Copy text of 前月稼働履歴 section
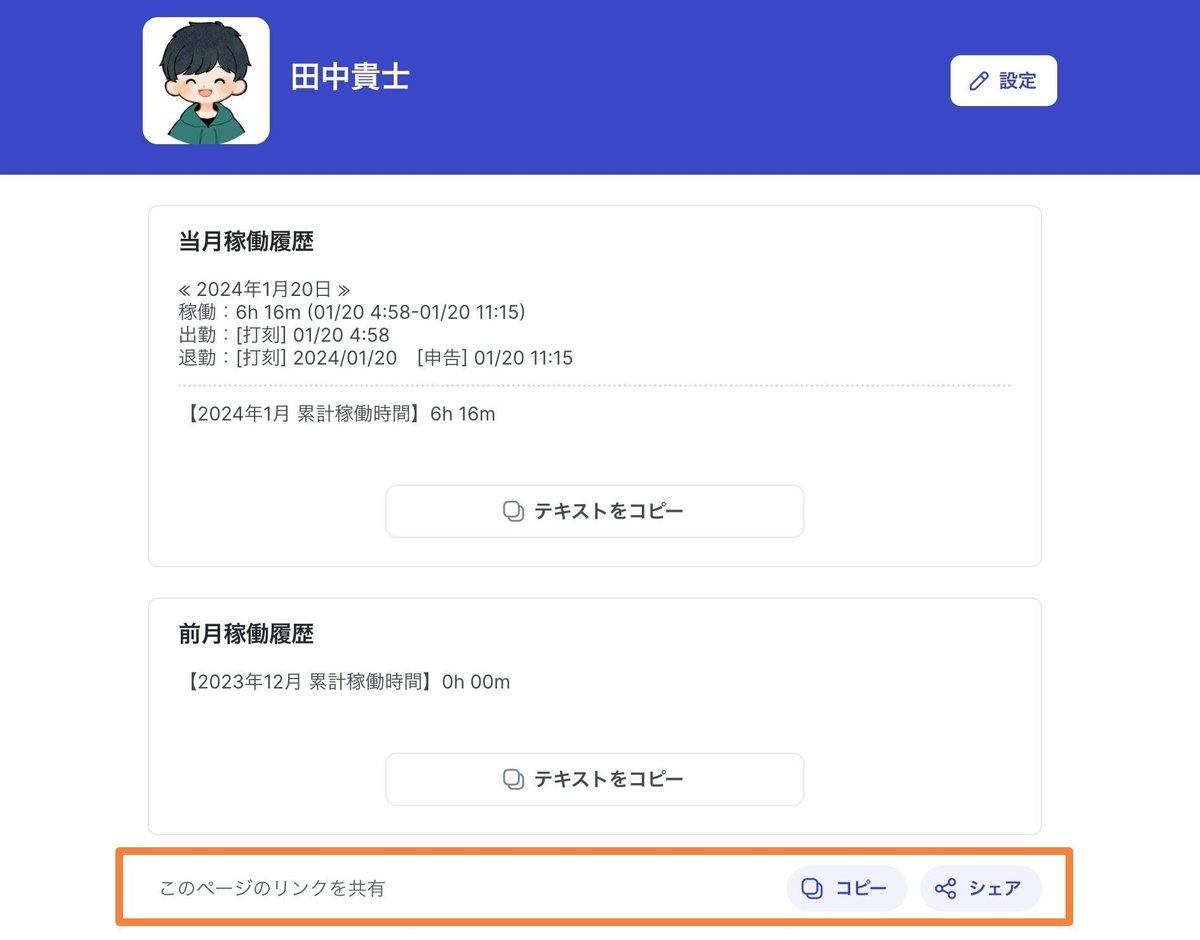Image resolution: width=1200 pixels, height=940 pixels. pyautogui.click(x=594, y=779)
